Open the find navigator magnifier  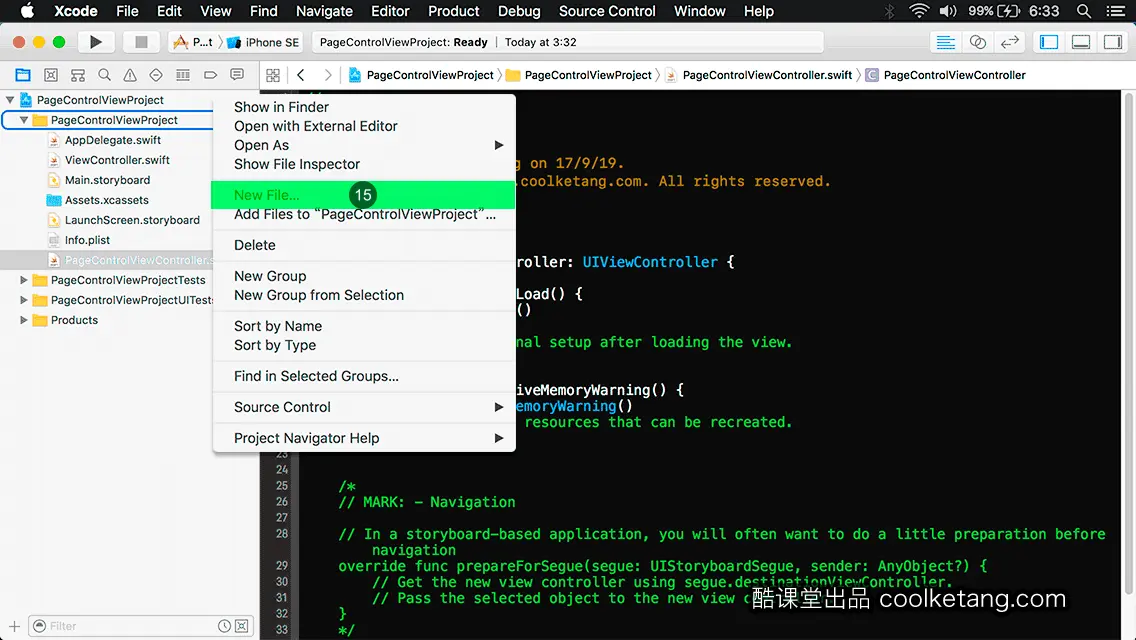104,75
